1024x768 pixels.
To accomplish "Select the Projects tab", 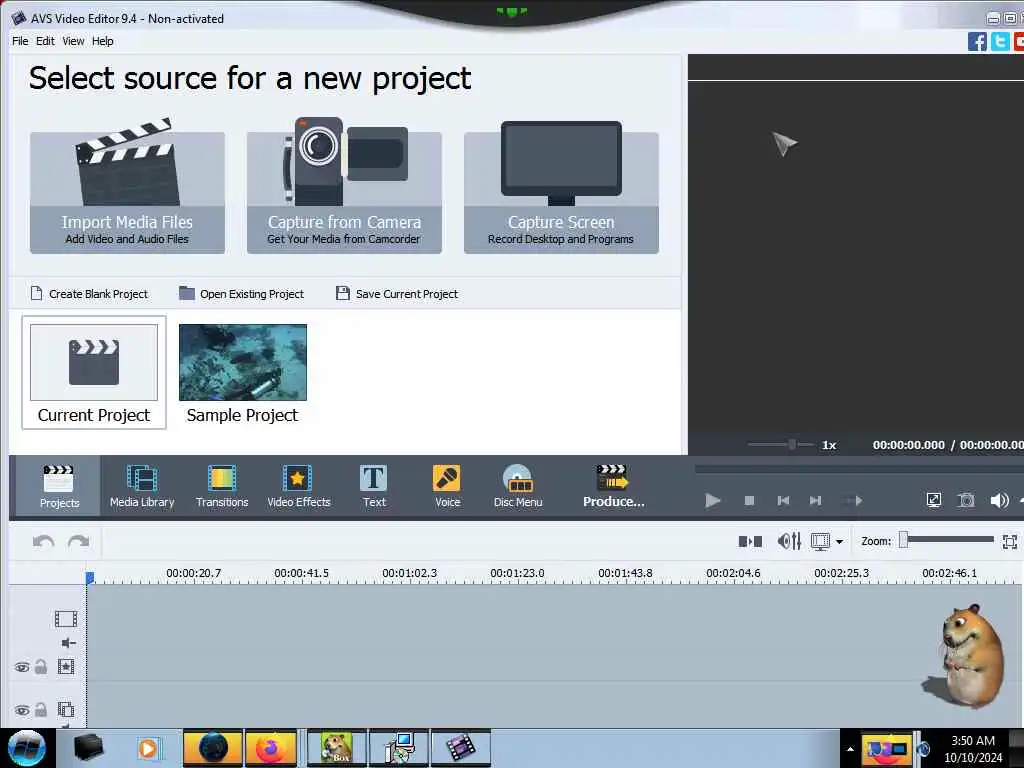I will click(59, 486).
